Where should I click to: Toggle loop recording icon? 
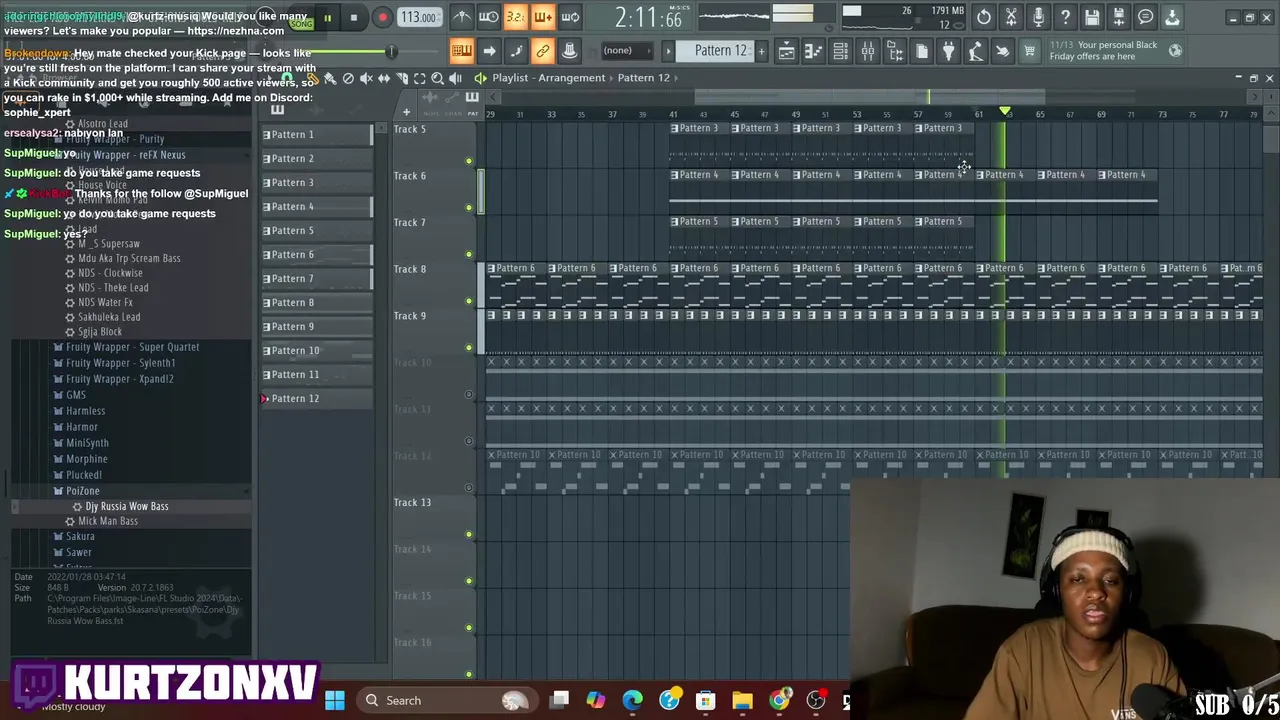pyautogui.click(x=570, y=17)
